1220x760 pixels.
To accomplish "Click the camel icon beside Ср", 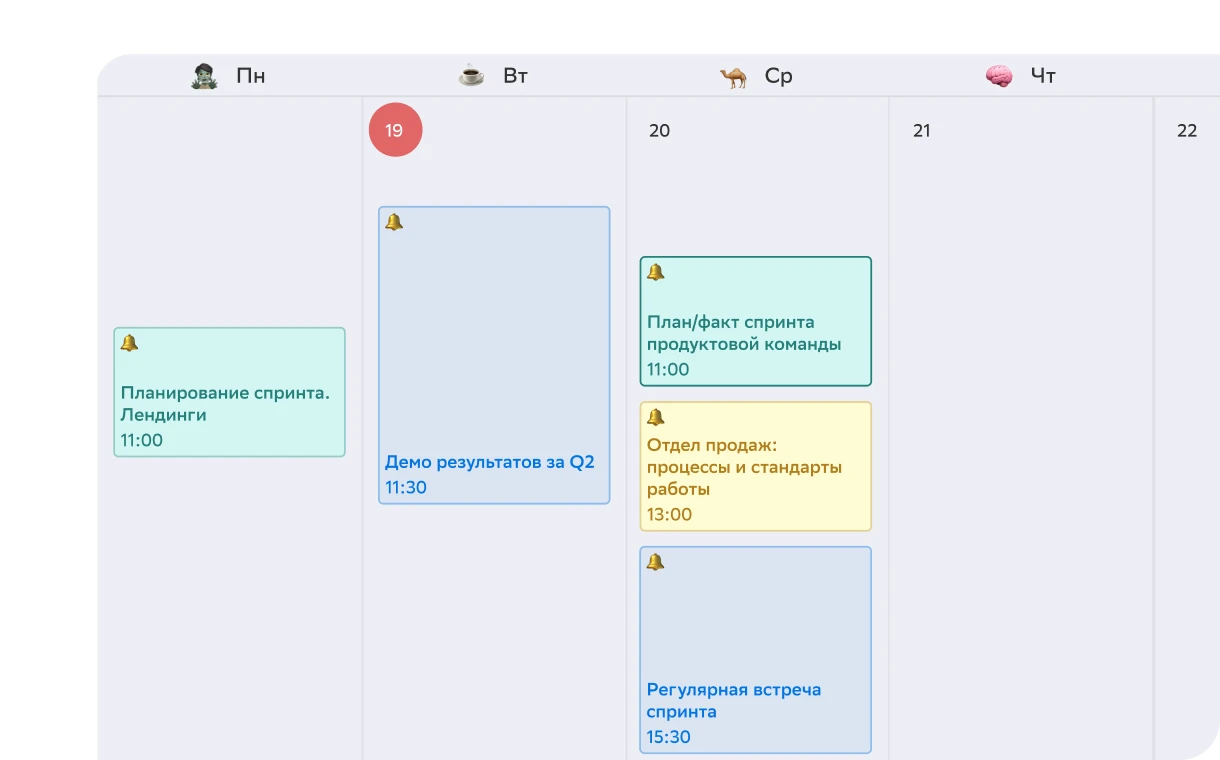I will pos(733,76).
